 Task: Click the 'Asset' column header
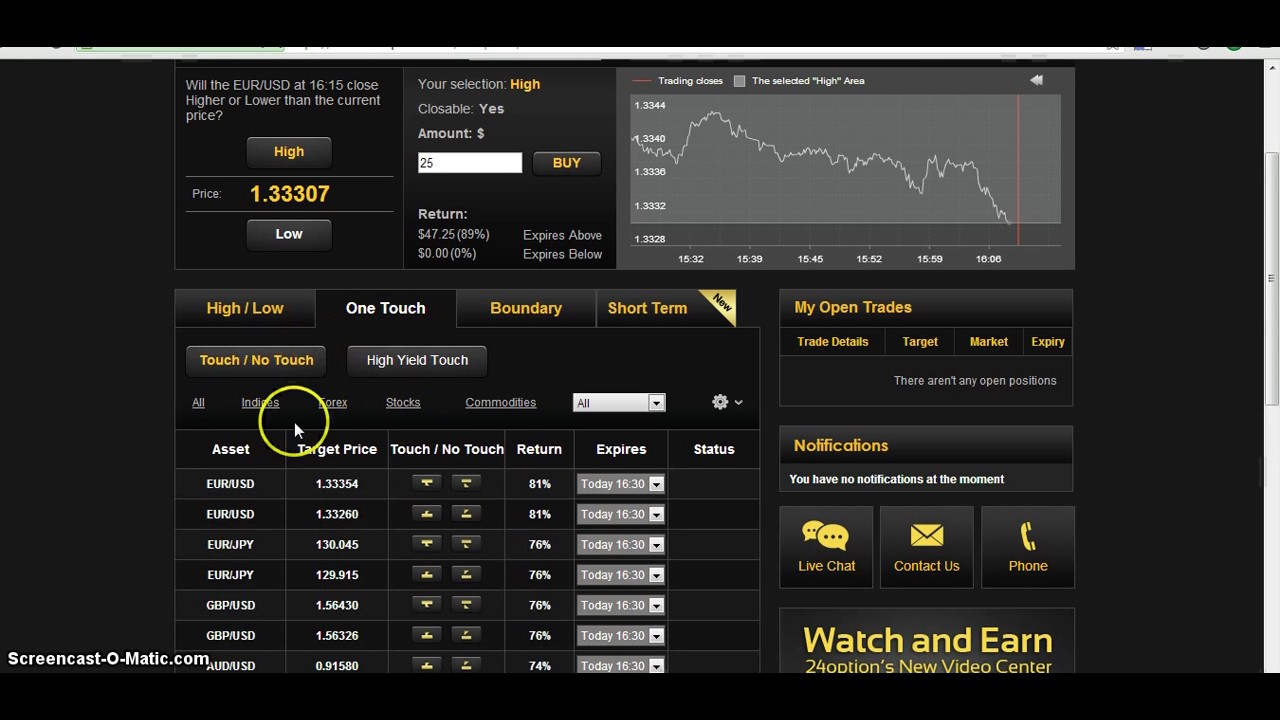[x=230, y=450]
